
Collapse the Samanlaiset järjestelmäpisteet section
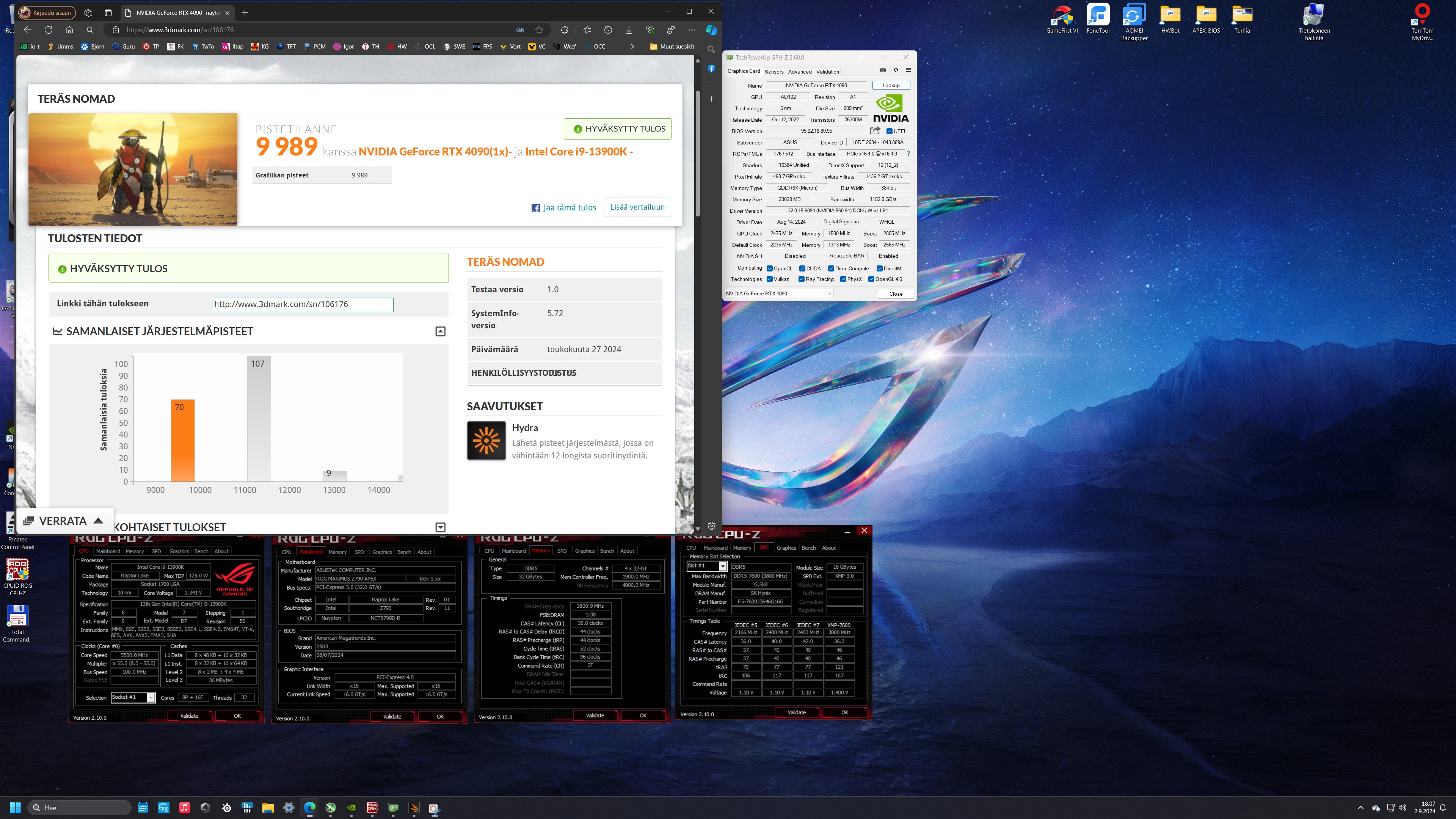coord(440,331)
